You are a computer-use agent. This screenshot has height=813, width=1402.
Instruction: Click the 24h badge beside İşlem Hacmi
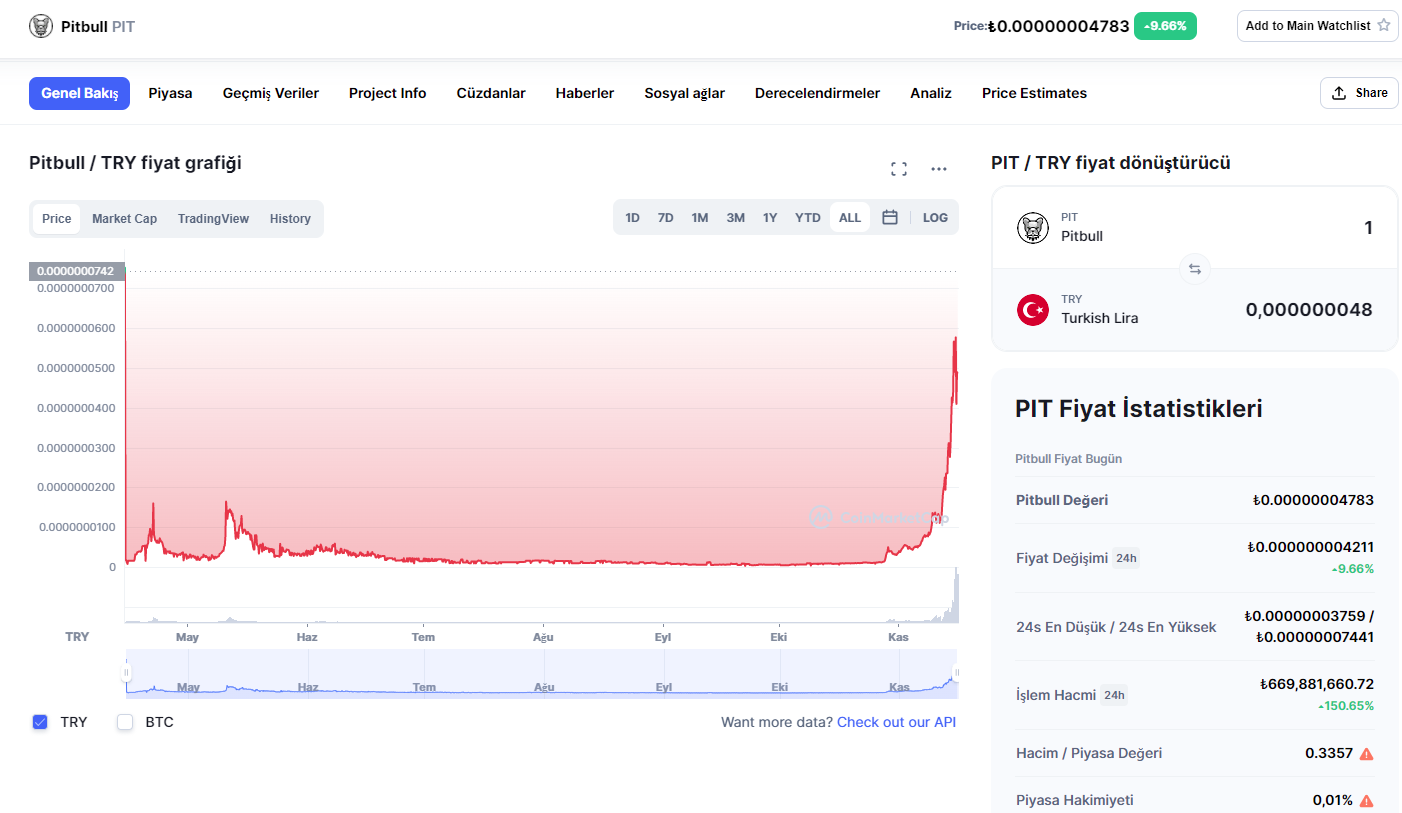[x=1114, y=695]
